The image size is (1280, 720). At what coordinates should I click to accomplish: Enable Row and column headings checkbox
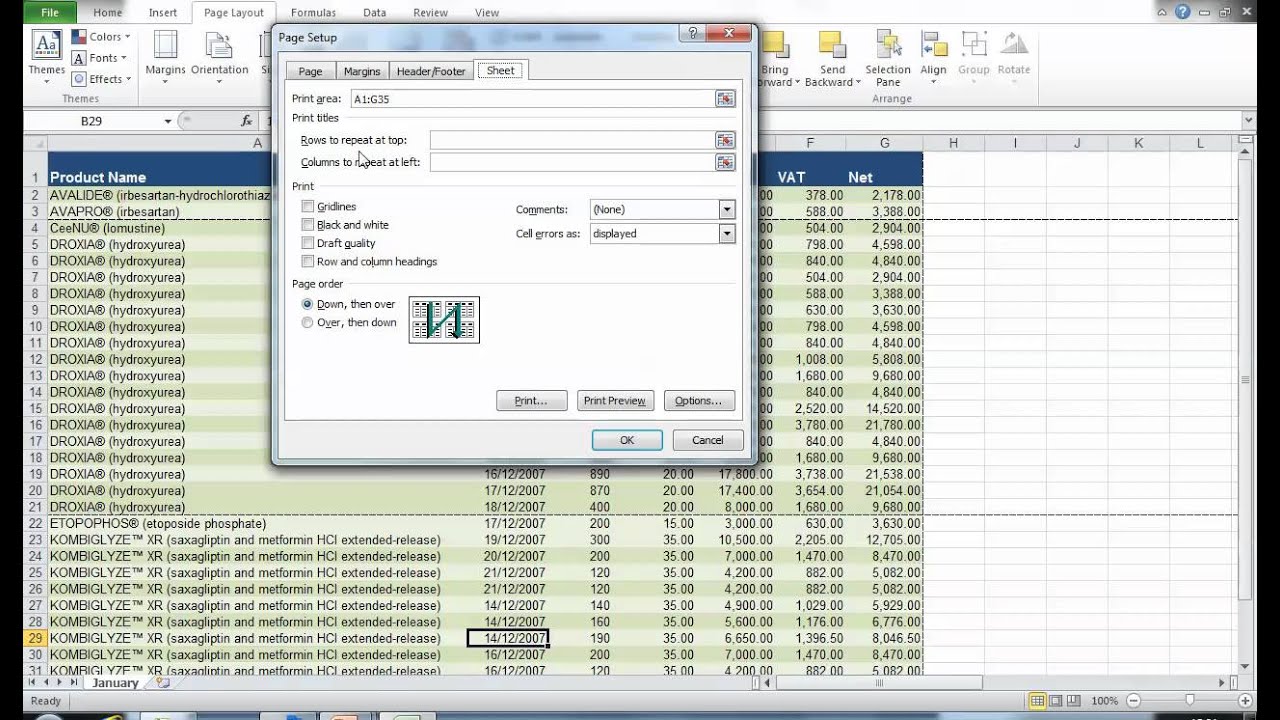(308, 261)
